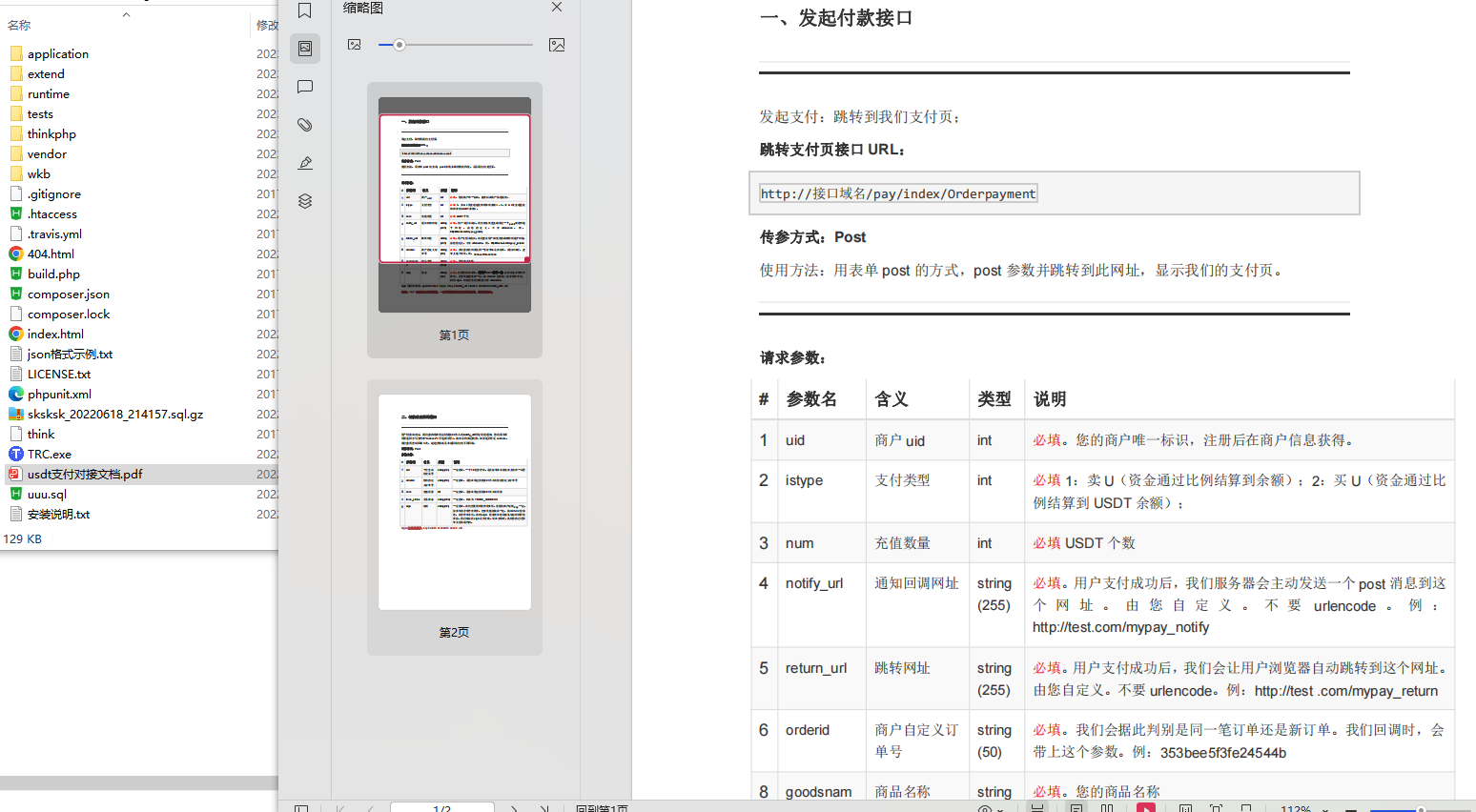Select the phpunit.xml Edge file icon
The width and height of the screenshot is (1476, 812).
(16, 395)
